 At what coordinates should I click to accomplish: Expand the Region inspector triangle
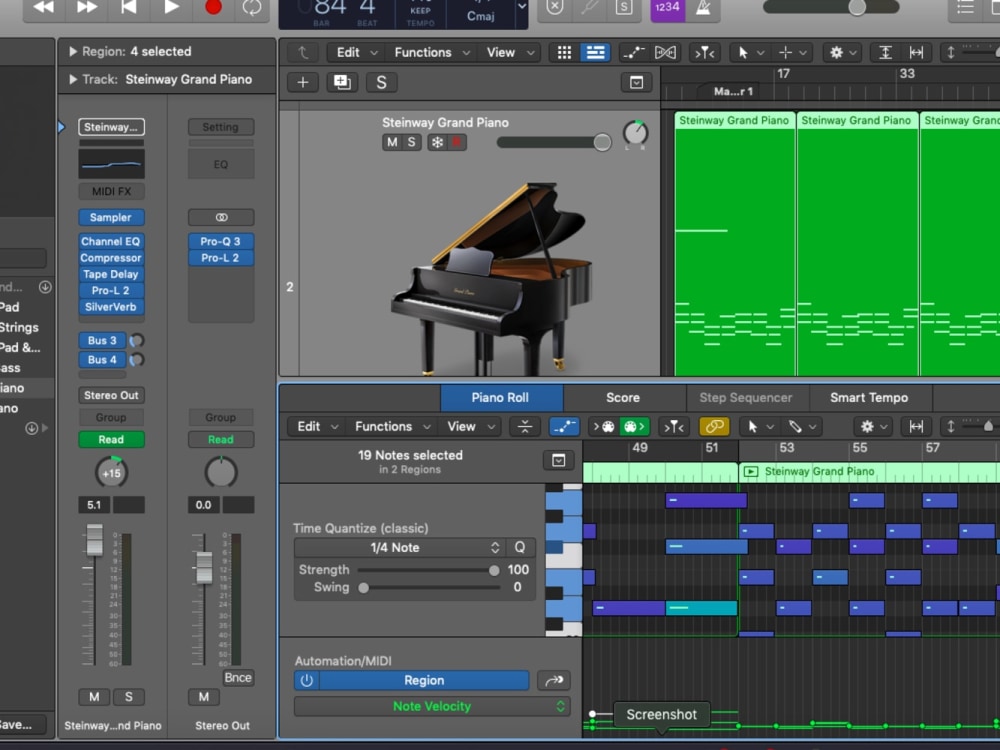[x=73, y=52]
